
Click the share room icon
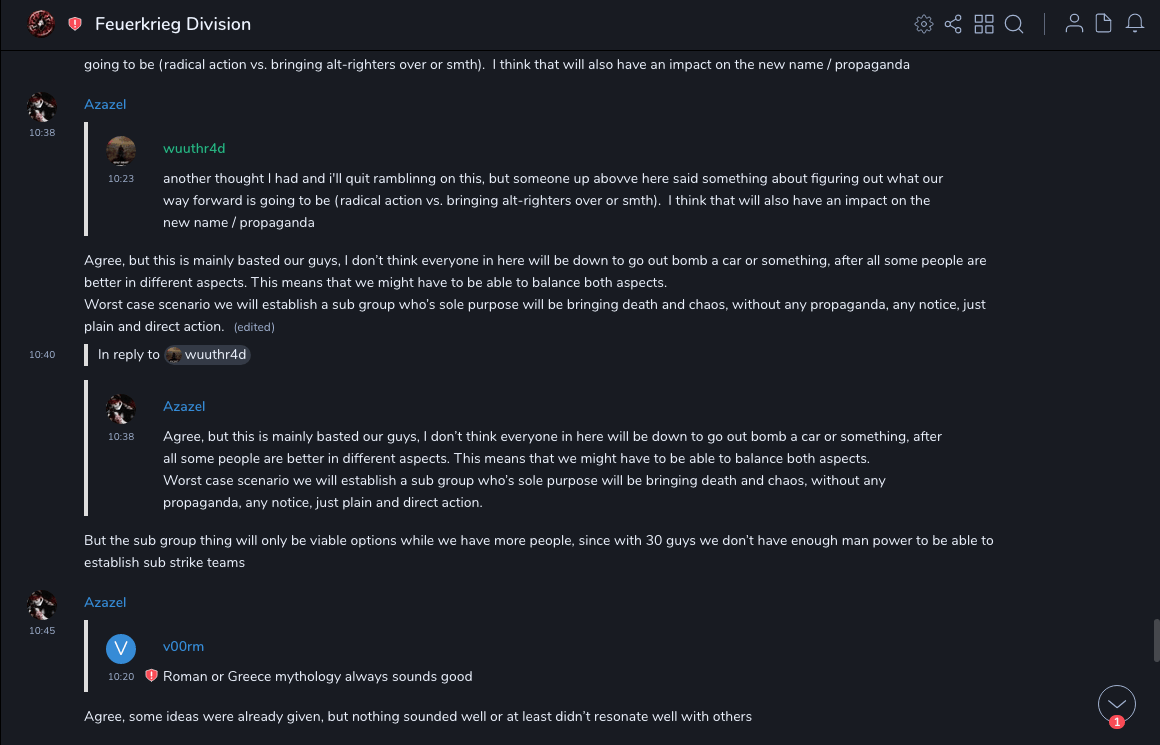pyautogui.click(x=953, y=24)
